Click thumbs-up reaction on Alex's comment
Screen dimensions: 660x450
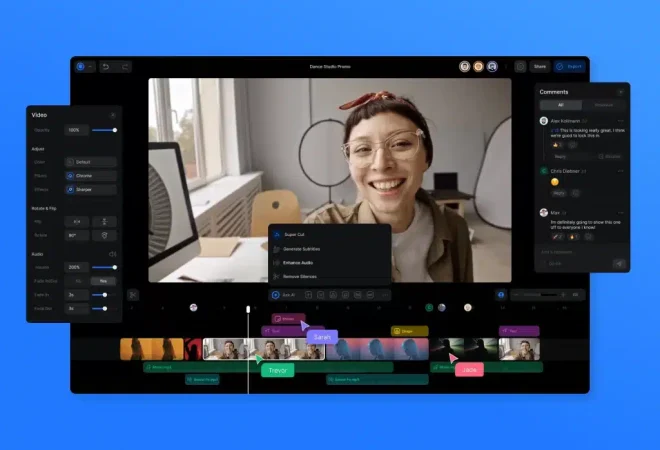click(x=557, y=145)
